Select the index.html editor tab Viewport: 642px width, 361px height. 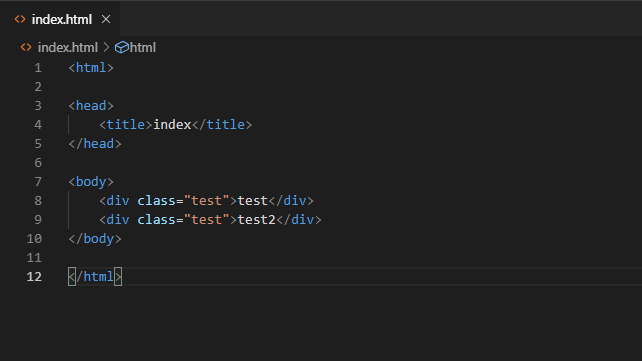60,19
